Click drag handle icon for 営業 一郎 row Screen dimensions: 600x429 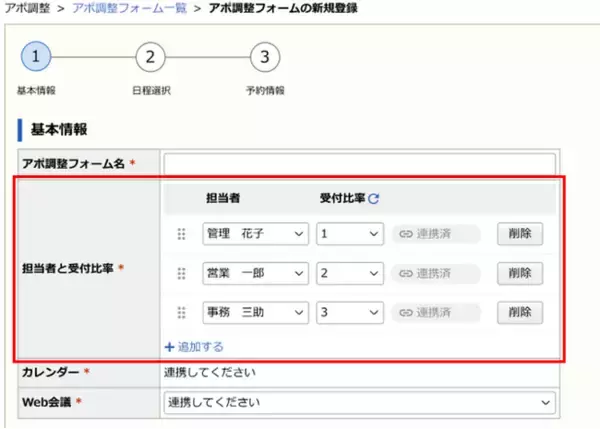click(182, 273)
